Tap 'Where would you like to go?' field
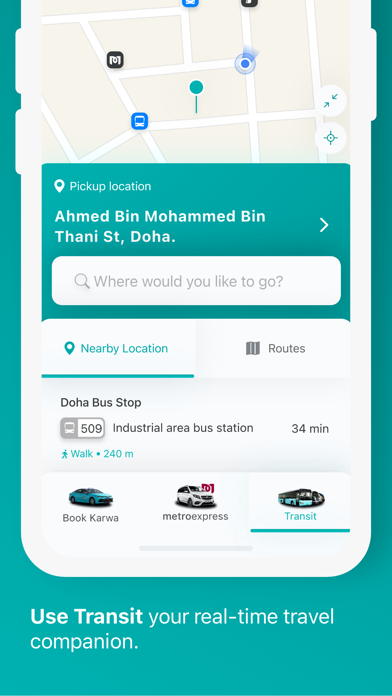The width and height of the screenshot is (392, 696). tap(196, 281)
